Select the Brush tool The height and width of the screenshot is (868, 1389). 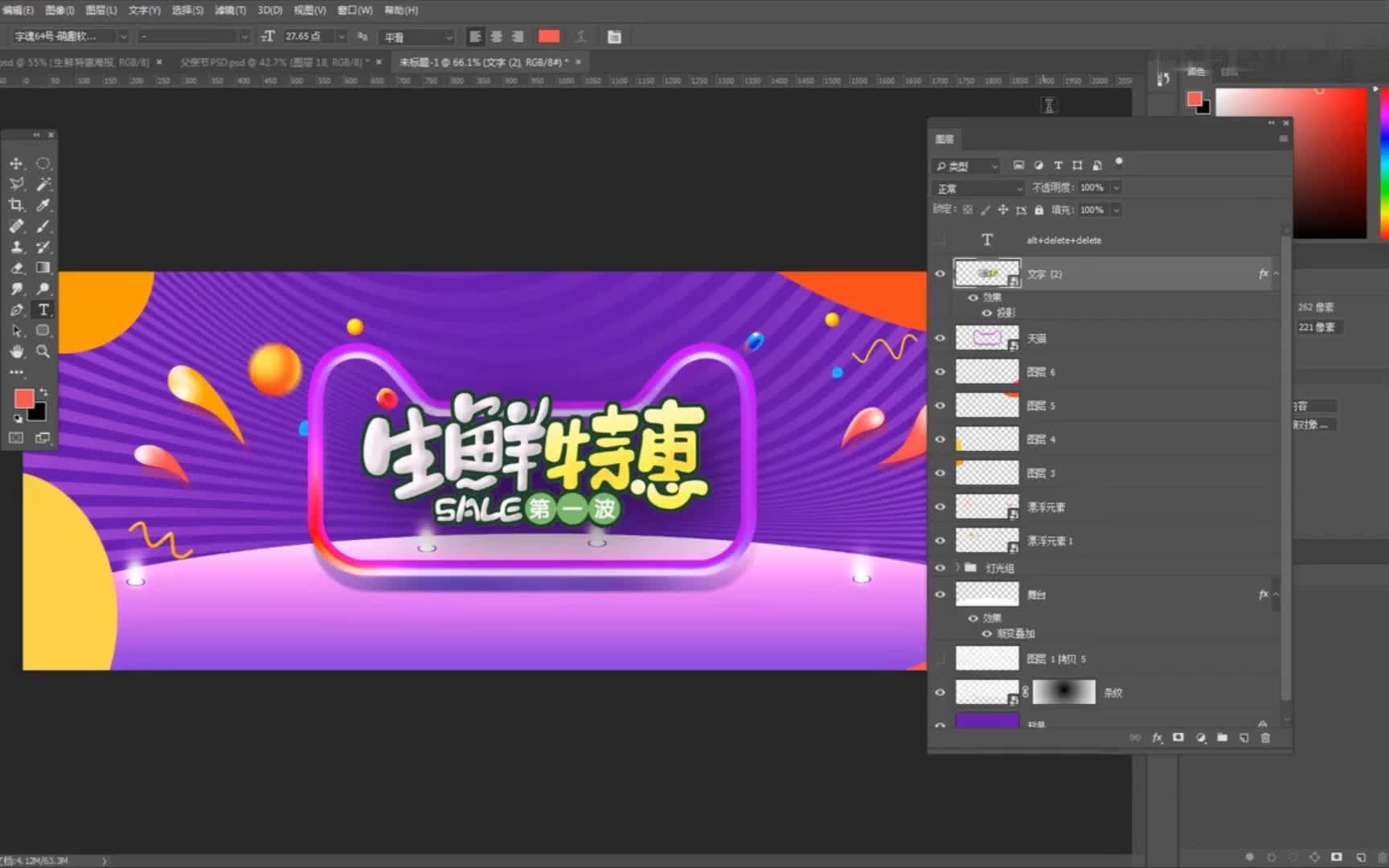click(43, 226)
